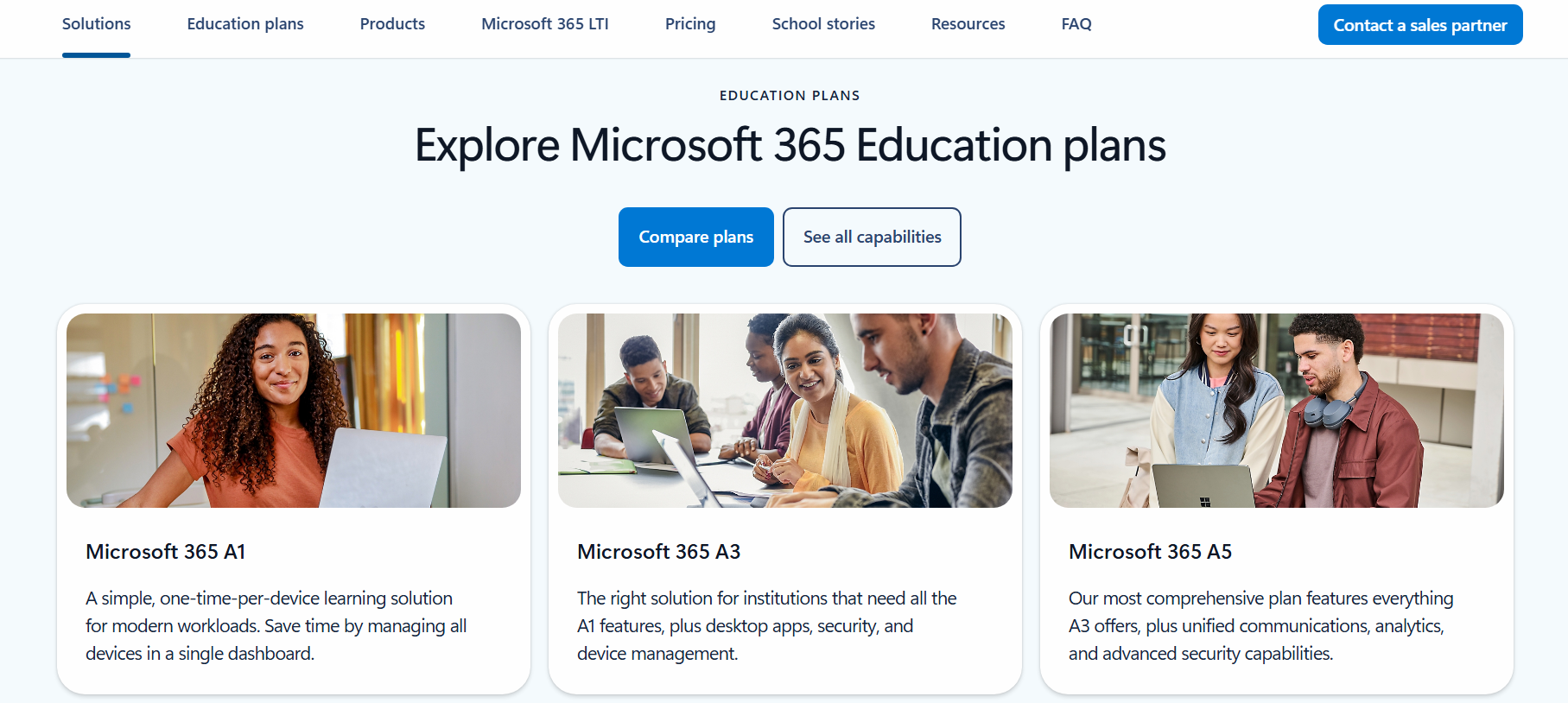Click Contact a sales partner button
The height and width of the screenshot is (703, 1568).
tap(1420, 25)
